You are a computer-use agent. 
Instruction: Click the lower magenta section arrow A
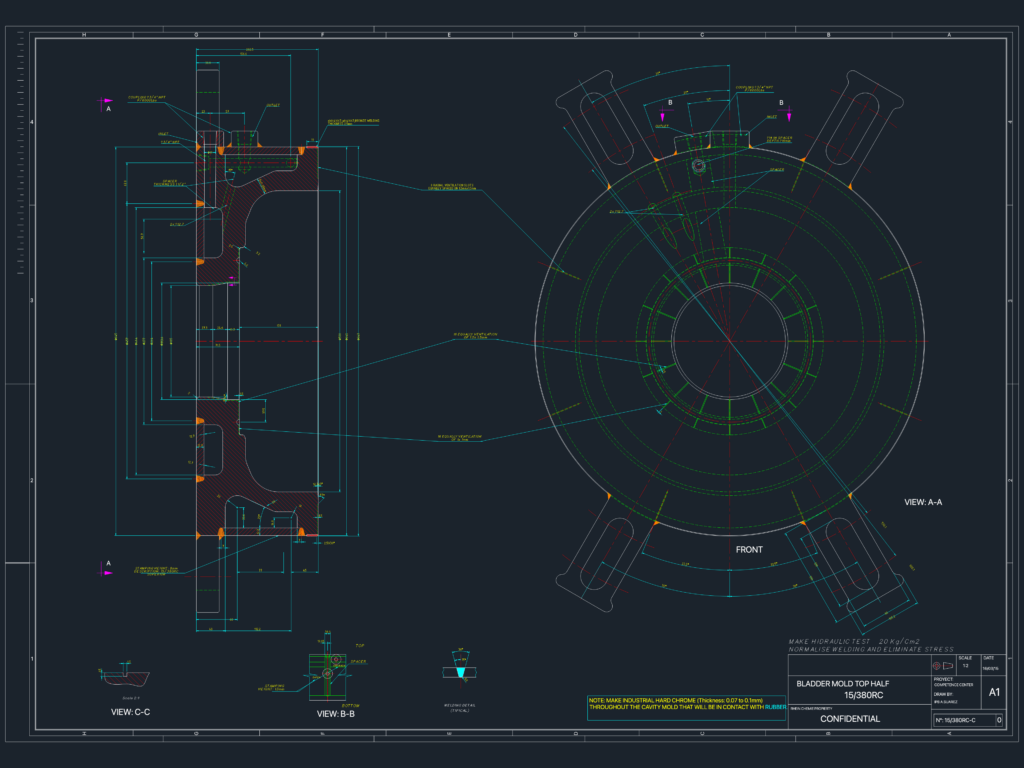(106, 573)
